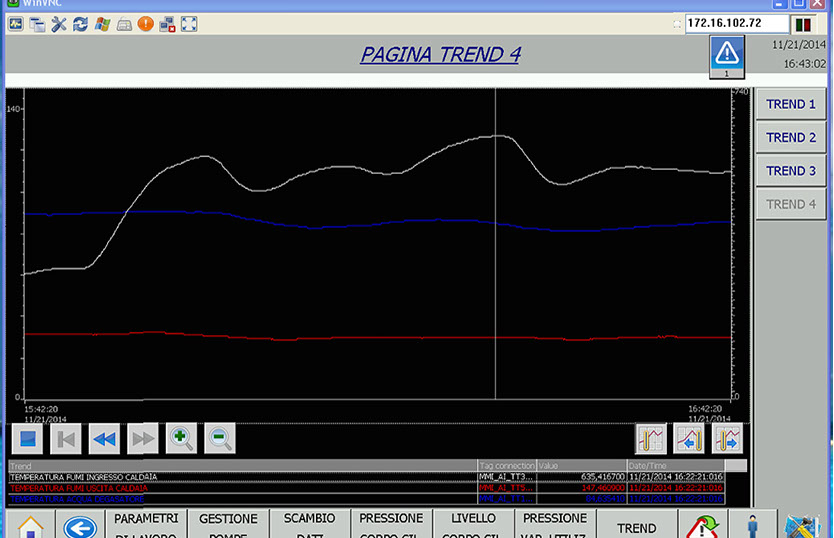
Task: Click the blue back arrow icon
Action: [x=78, y=526]
